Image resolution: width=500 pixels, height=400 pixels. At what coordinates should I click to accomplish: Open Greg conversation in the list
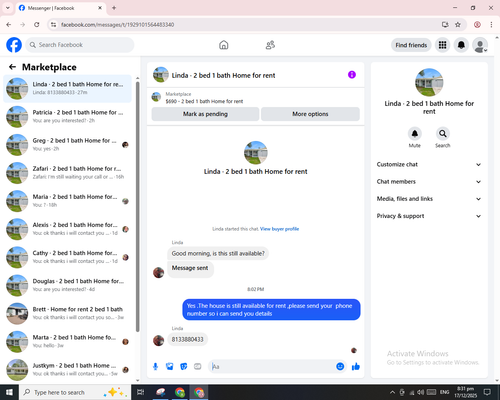67,145
